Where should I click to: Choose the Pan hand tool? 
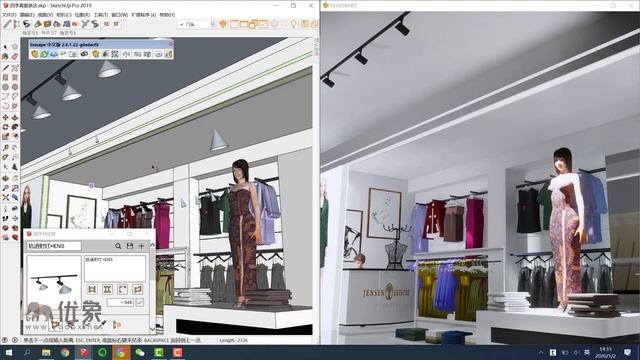pyautogui.click(x=15, y=178)
